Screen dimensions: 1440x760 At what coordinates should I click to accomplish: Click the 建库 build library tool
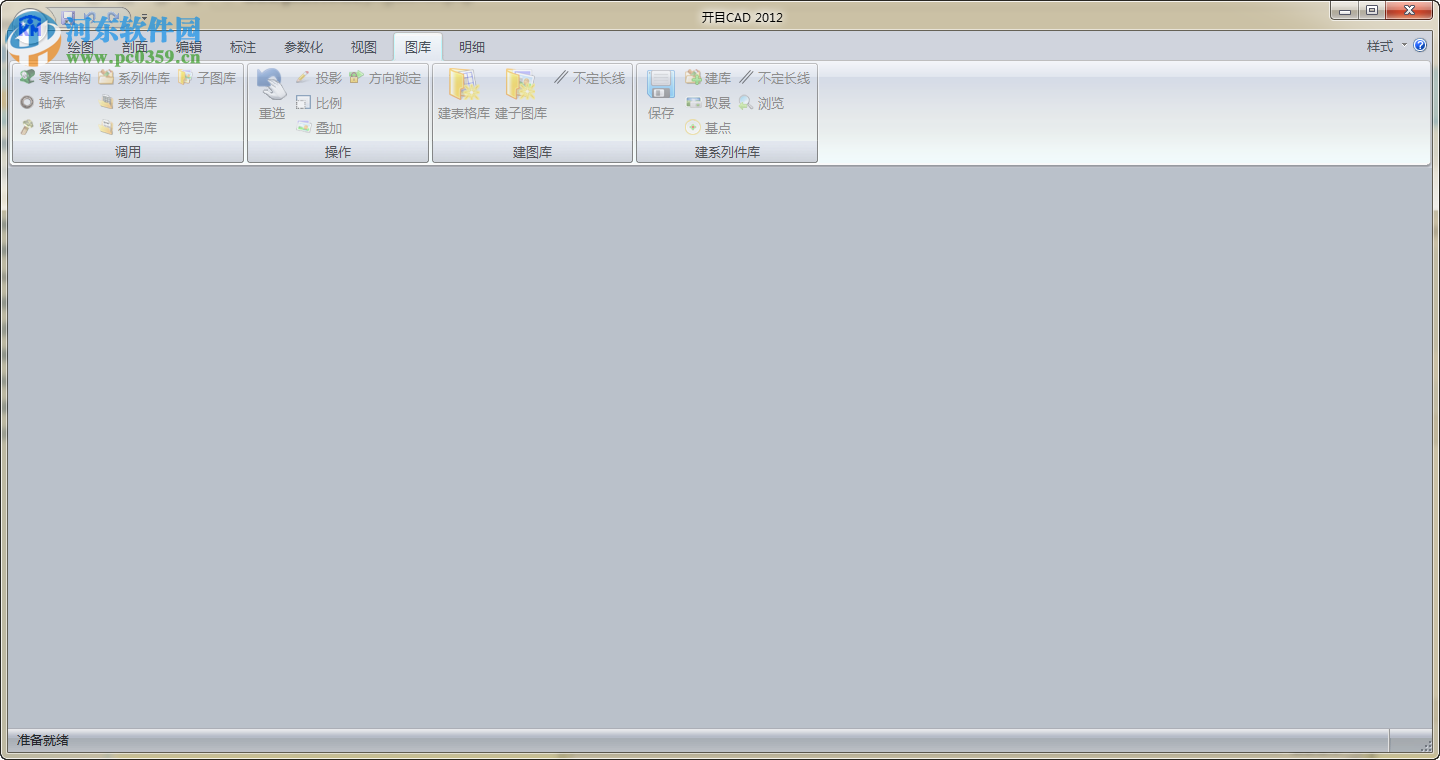[x=708, y=78]
